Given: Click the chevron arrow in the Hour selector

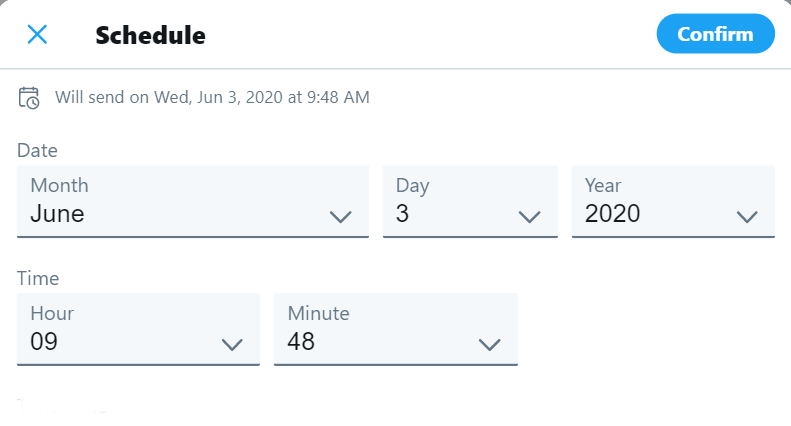Looking at the screenshot, I should coord(232,345).
